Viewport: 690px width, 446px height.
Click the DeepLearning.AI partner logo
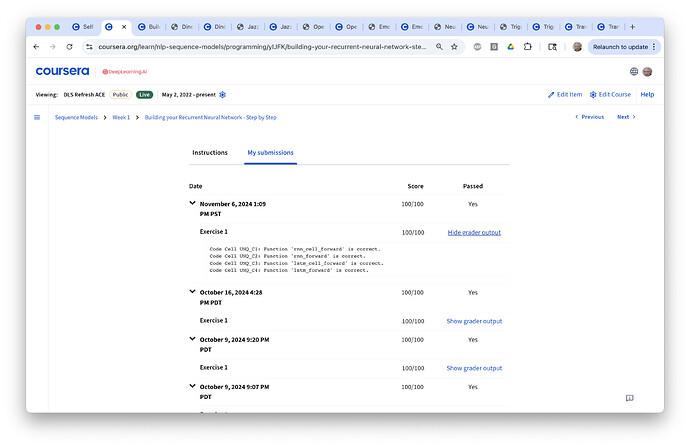tap(125, 72)
